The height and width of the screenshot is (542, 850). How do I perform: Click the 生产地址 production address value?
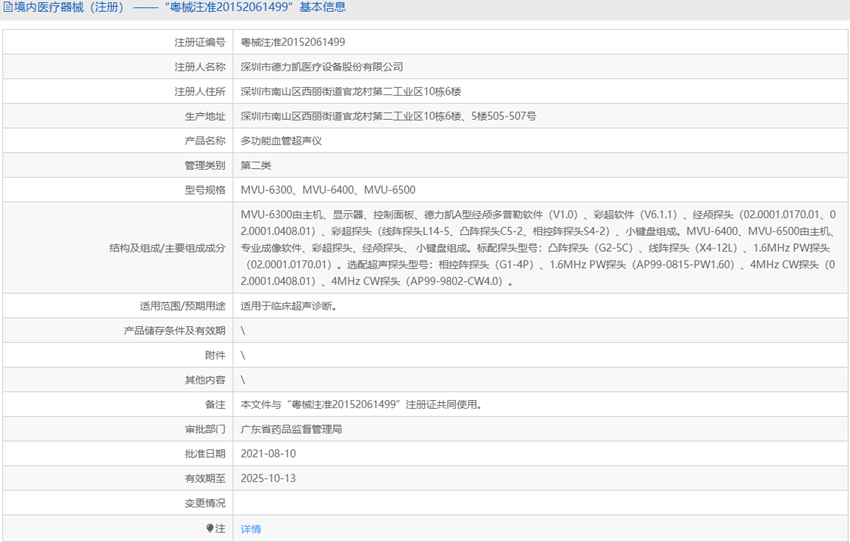388,116
